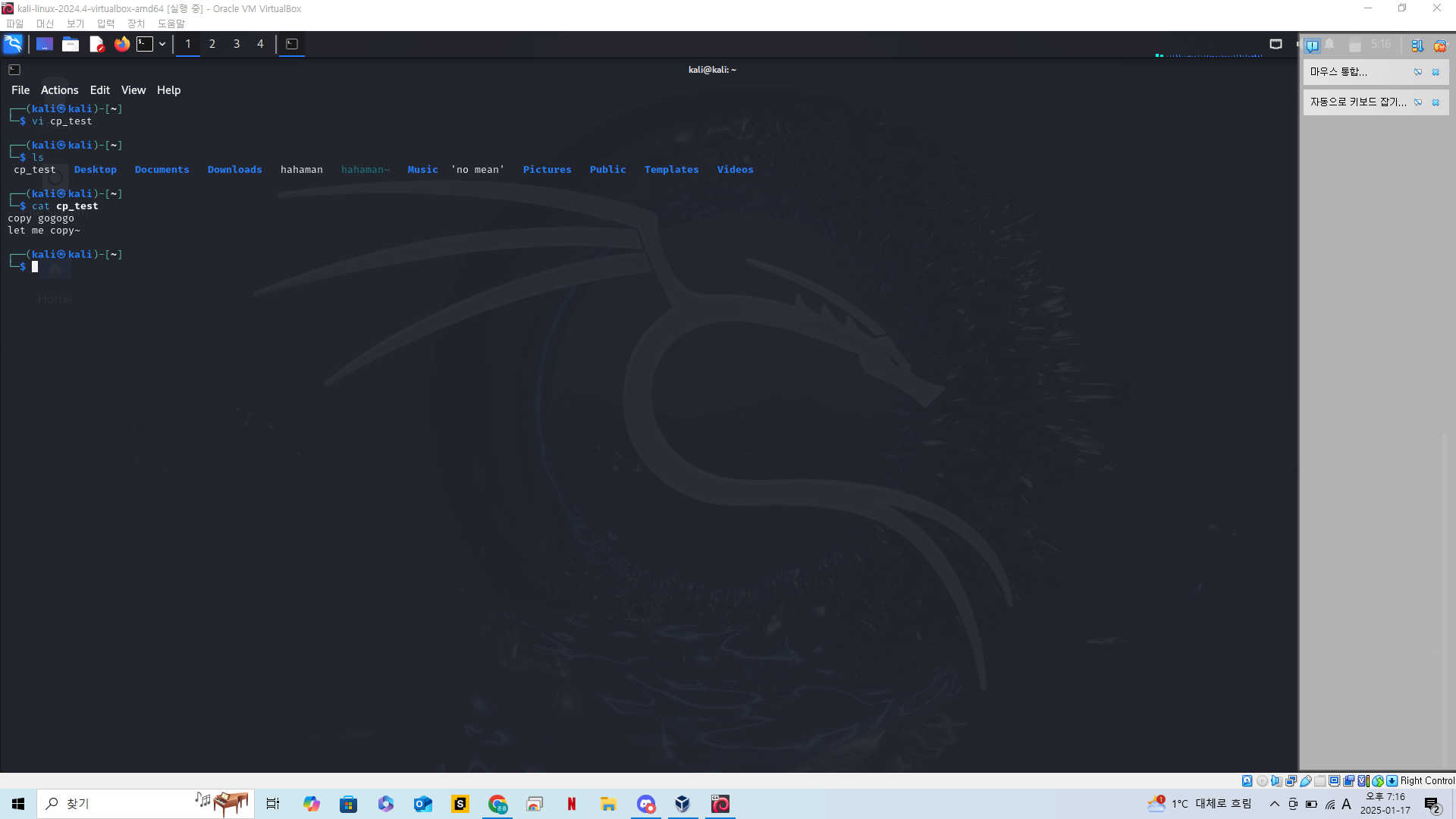Open the terminal window menu icon
This screenshot has height=819, width=1456.
pos(14,70)
